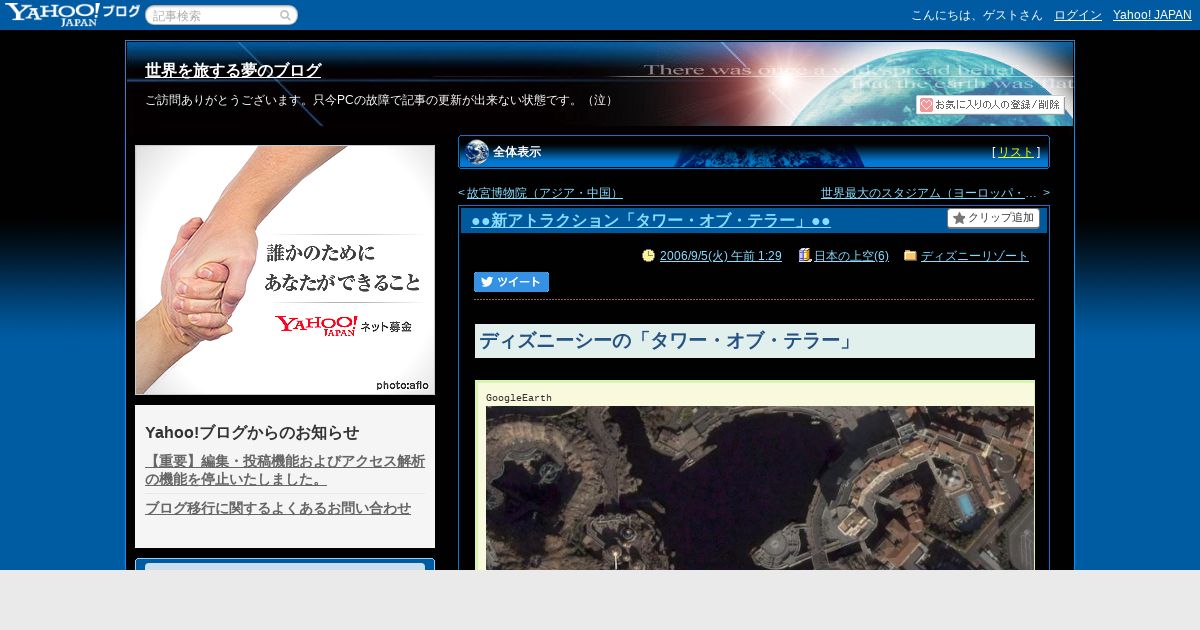Go to next post 世界最大のスタジアム
Viewport: 1200px width, 630px height.
[x=929, y=193]
